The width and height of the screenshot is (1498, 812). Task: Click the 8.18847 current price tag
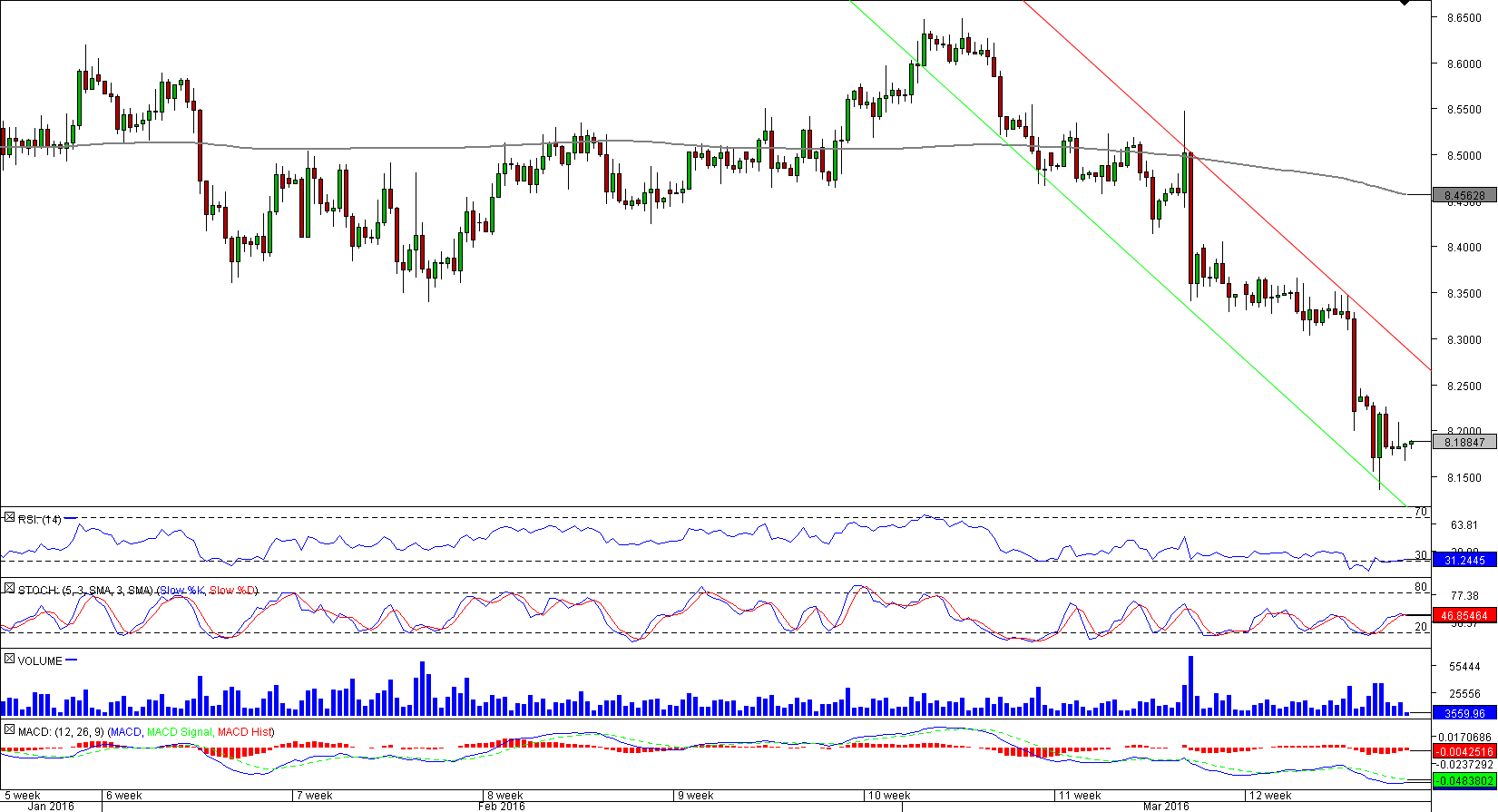click(1464, 442)
